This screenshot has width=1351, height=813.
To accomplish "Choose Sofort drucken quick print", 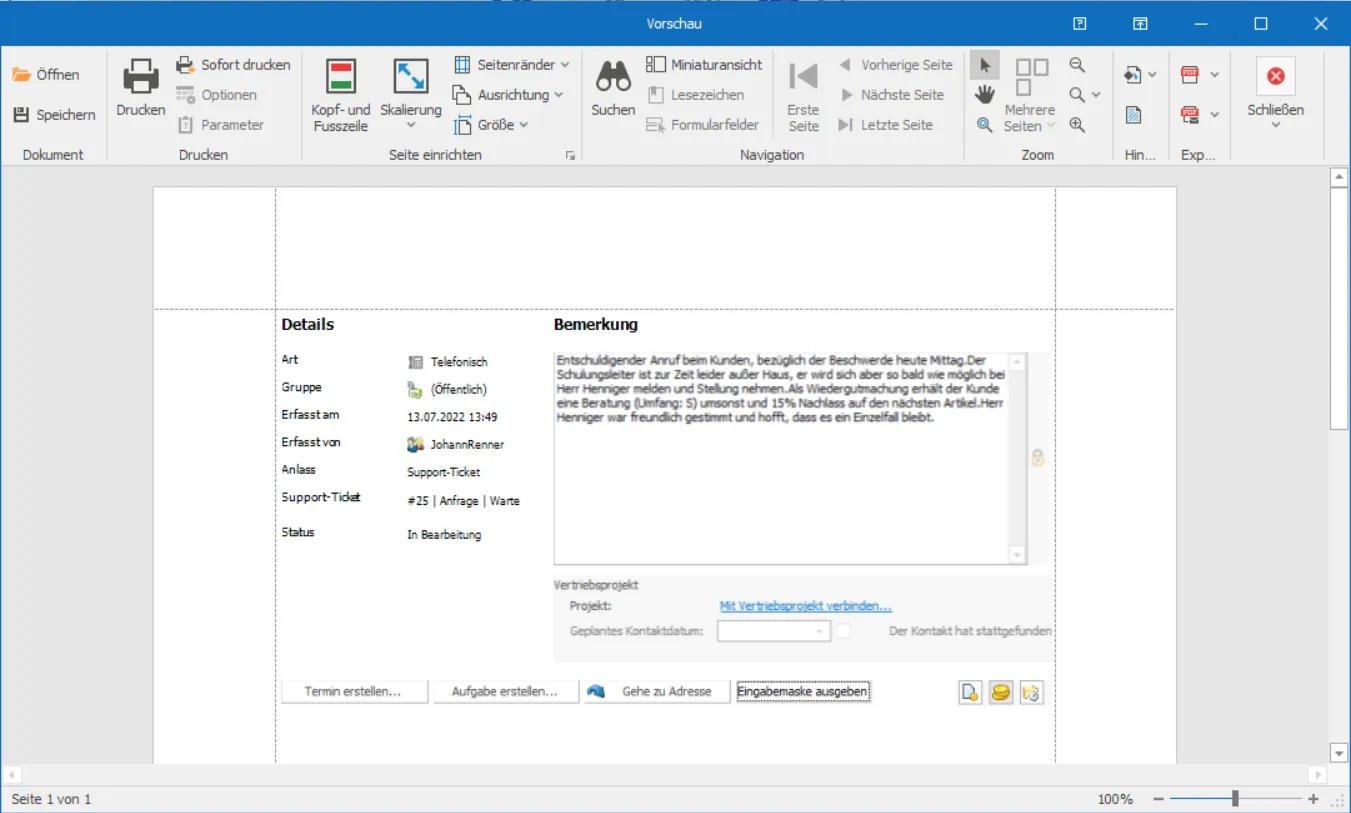I will pos(233,65).
